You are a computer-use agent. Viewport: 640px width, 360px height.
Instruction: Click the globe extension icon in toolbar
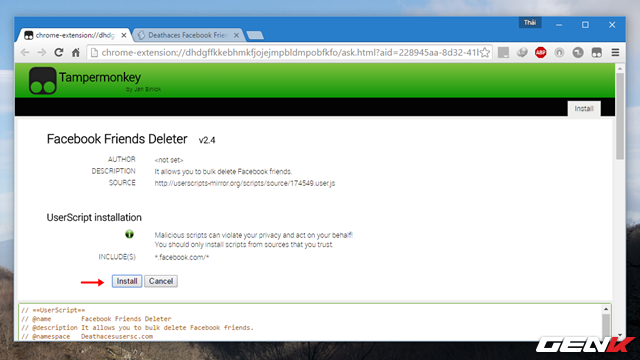pyautogui.click(x=522, y=52)
